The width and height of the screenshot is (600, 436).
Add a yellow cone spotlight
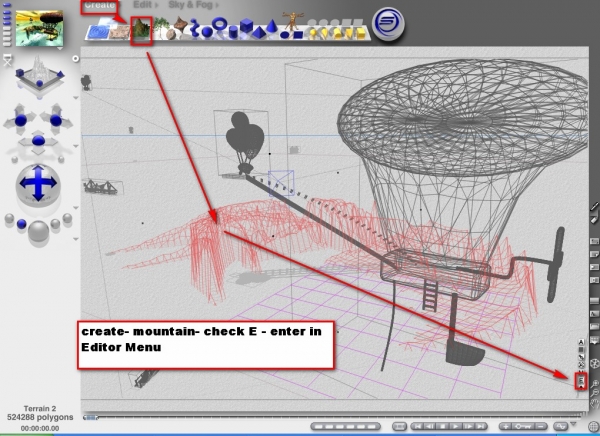pyautogui.click(x=324, y=34)
